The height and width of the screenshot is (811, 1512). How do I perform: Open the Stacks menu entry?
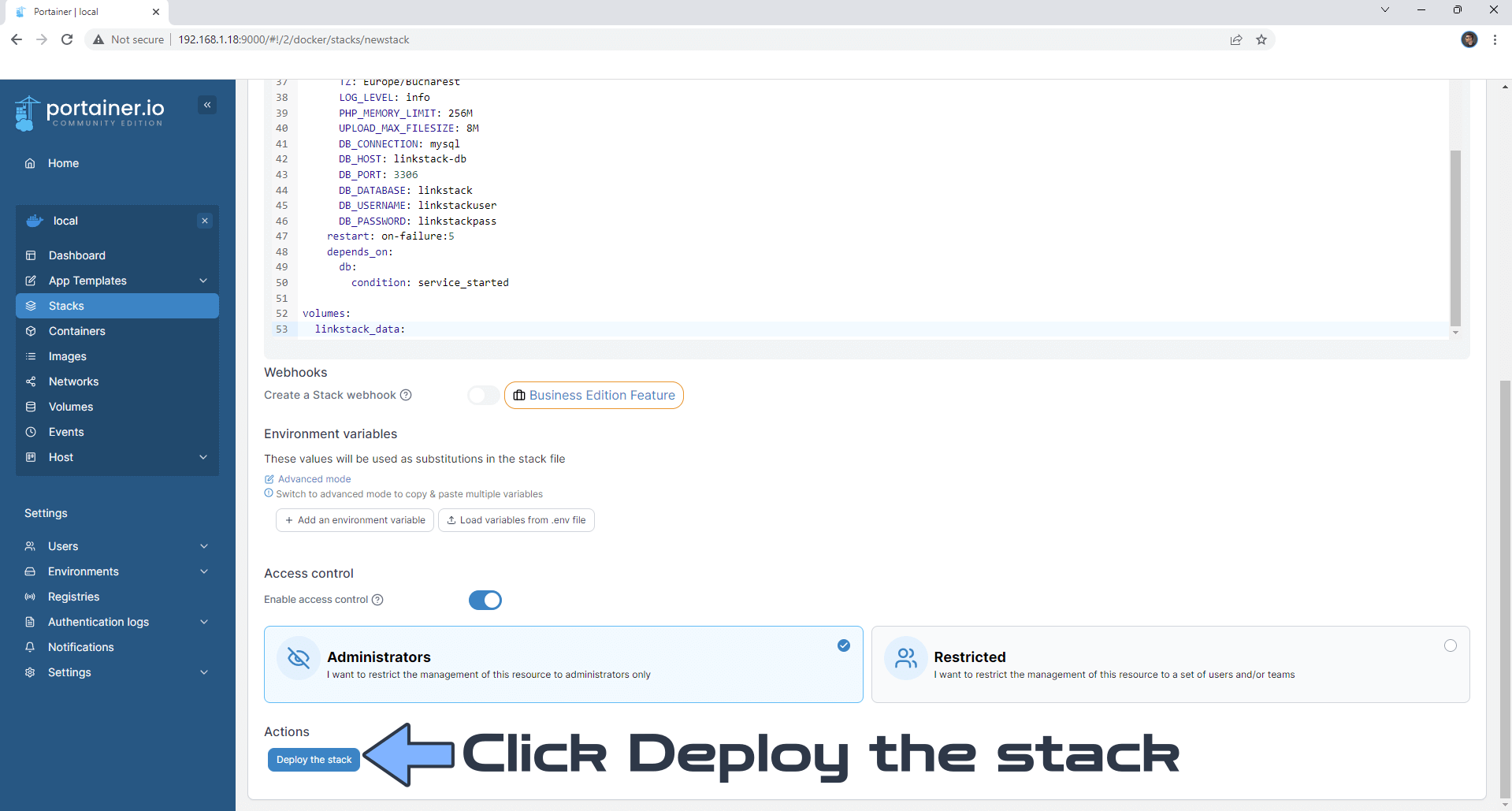click(x=66, y=306)
